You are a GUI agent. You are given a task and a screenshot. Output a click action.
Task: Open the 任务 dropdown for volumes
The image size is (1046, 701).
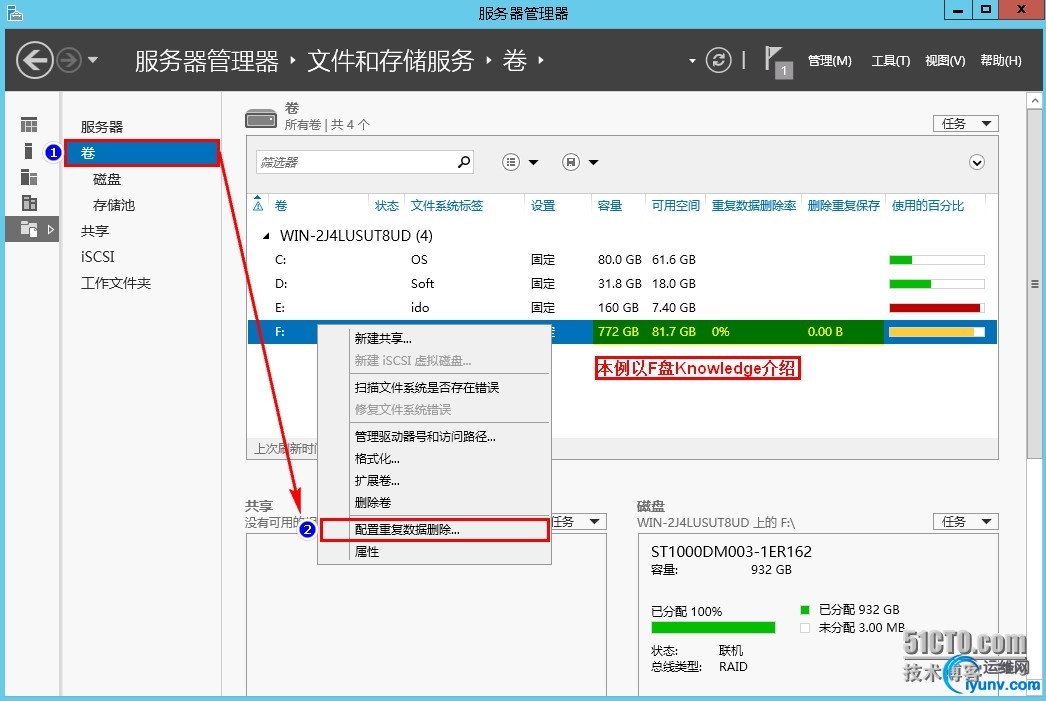point(965,123)
